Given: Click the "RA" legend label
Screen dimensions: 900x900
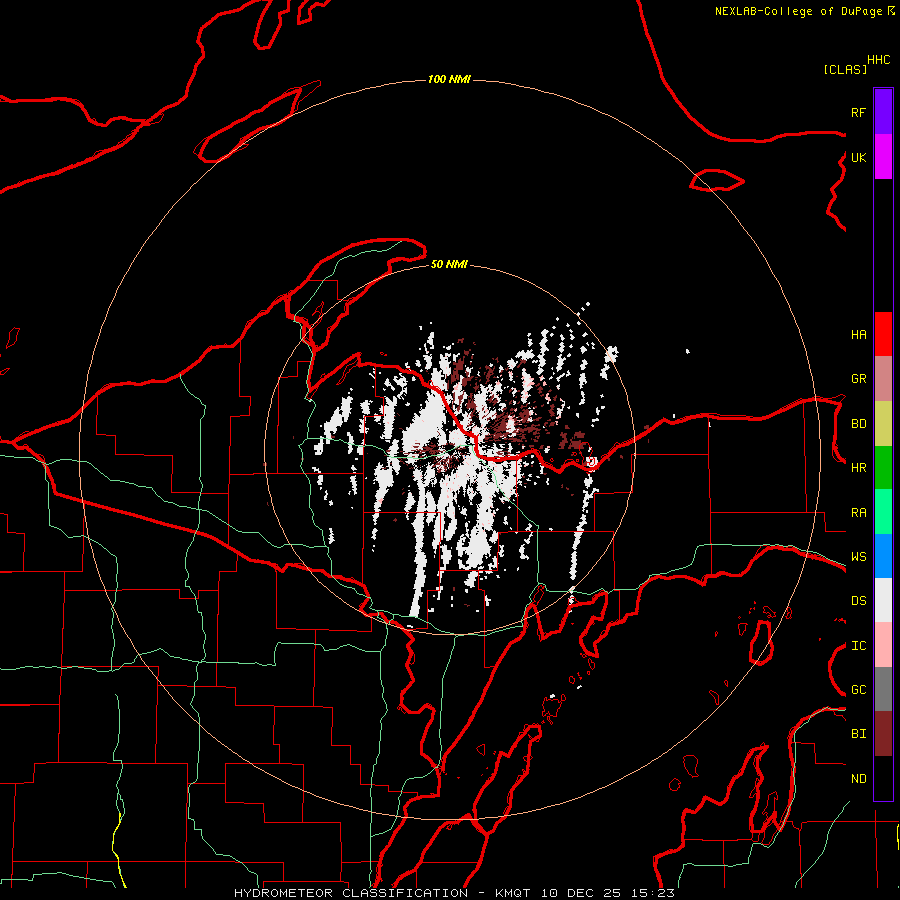Looking at the screenshot, I should 859,513.
